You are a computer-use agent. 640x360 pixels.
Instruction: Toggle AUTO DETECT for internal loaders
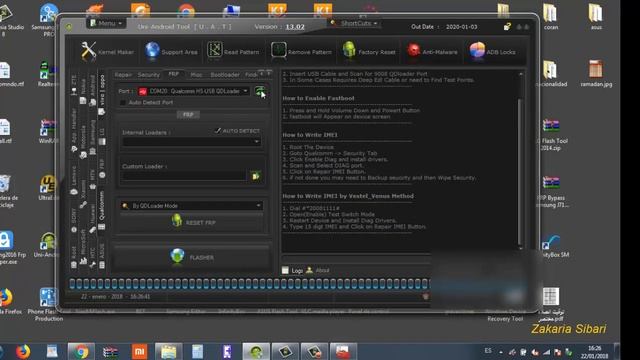218,131
